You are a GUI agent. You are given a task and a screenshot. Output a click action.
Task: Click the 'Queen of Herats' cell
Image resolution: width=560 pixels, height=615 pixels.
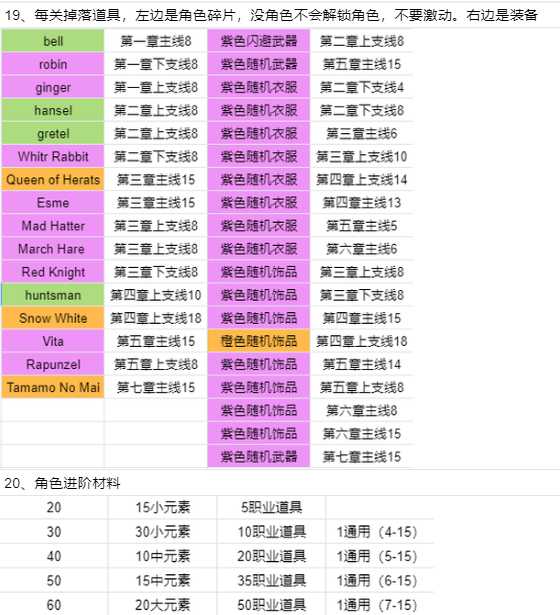click(x=53, y=180)
